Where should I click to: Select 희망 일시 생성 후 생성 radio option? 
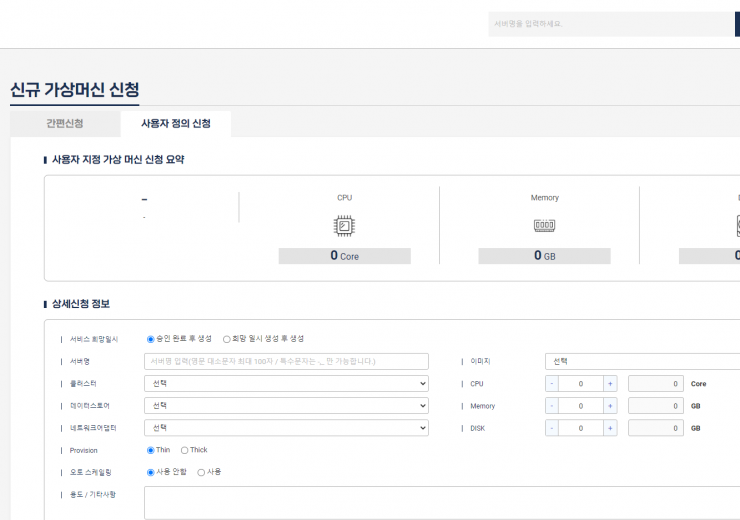[226, 339]
